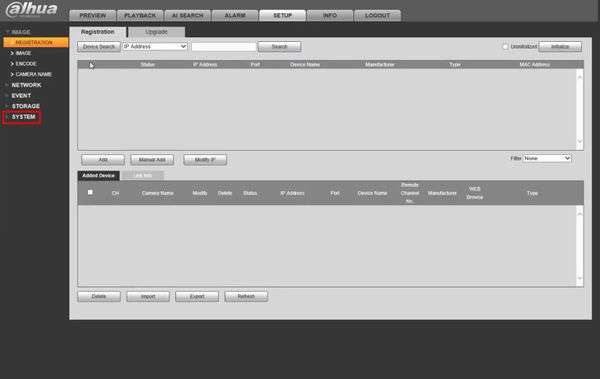Image resolution: width=600 pixels, height=379 pixels.
Task: Switch to the Upgrade tab
Action: pyautogui.click(x=157, y=32)
